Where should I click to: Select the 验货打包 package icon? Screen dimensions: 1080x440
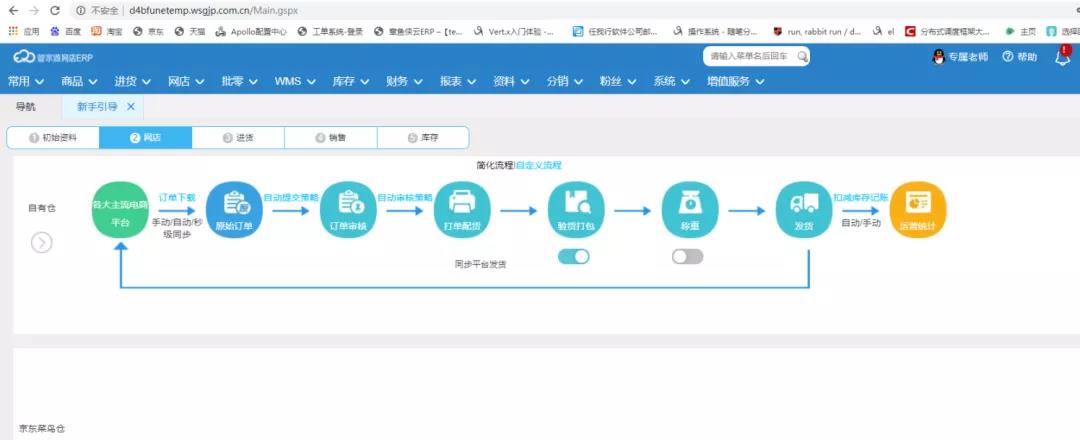(576, 208)
